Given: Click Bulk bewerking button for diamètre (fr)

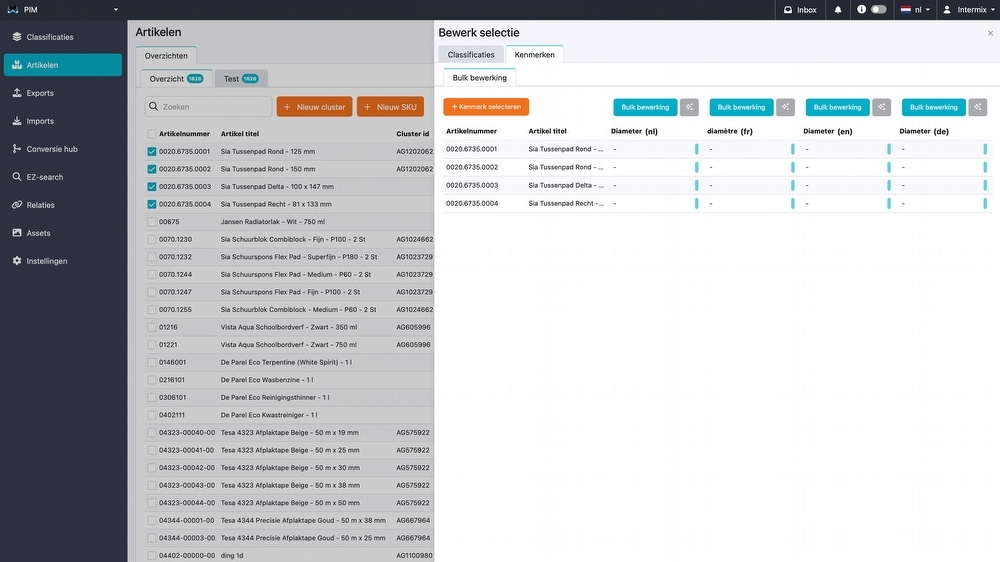Looking at the screenshot, I should point(741,107).
